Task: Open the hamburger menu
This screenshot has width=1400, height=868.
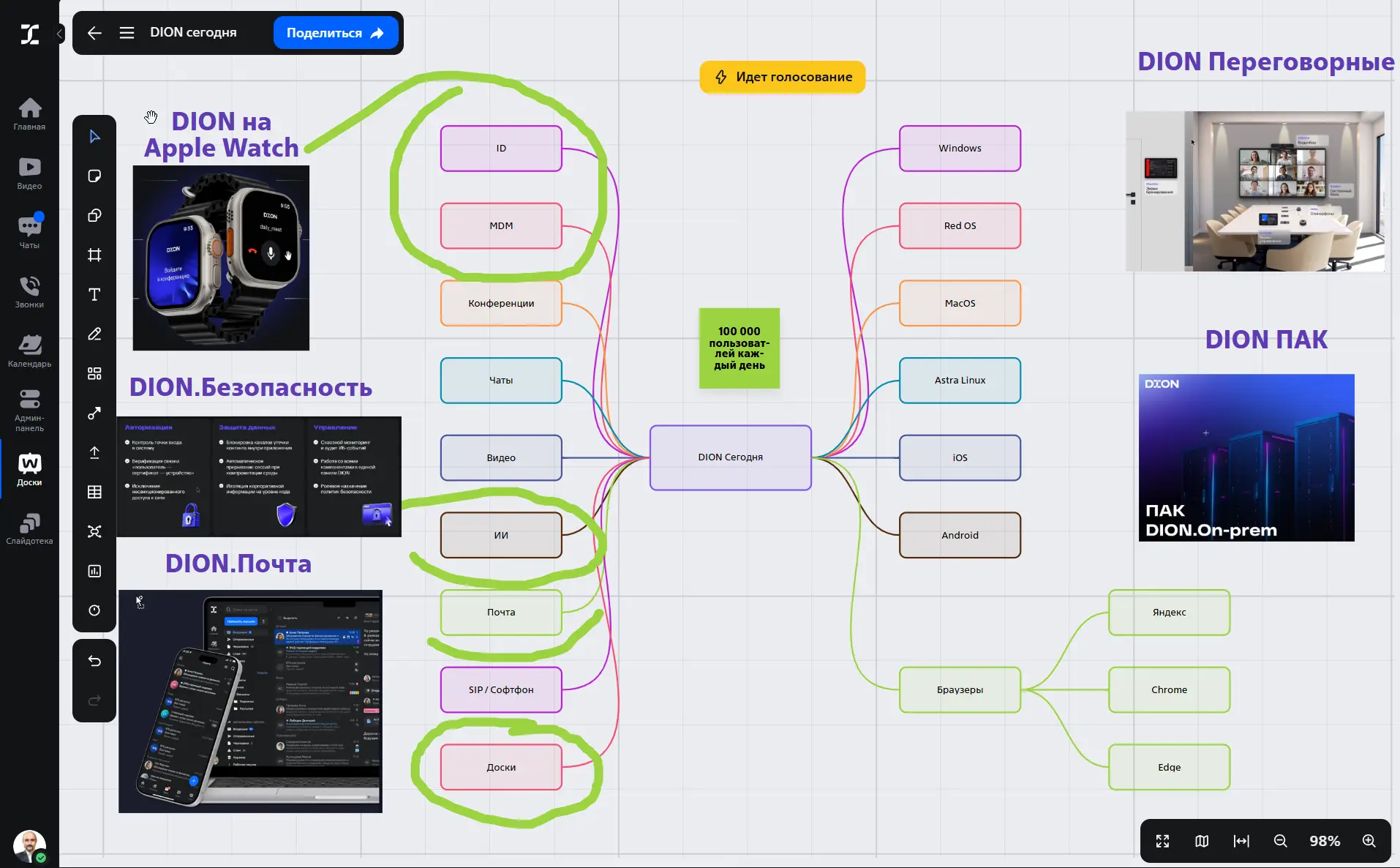Action: click(127, 33)
